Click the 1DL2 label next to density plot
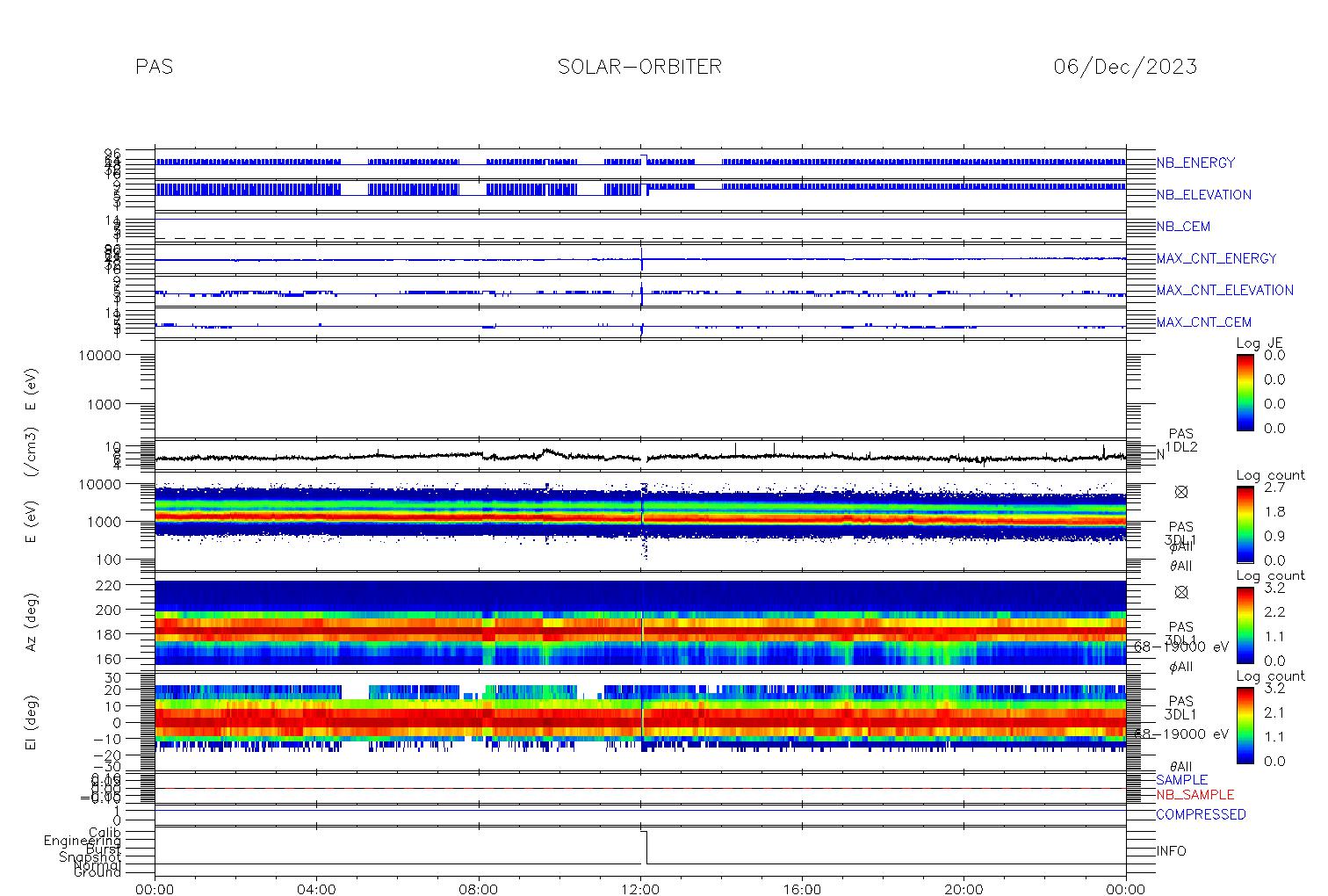Viewport: 1328px width, 896px height. [x=1181, y=447]
